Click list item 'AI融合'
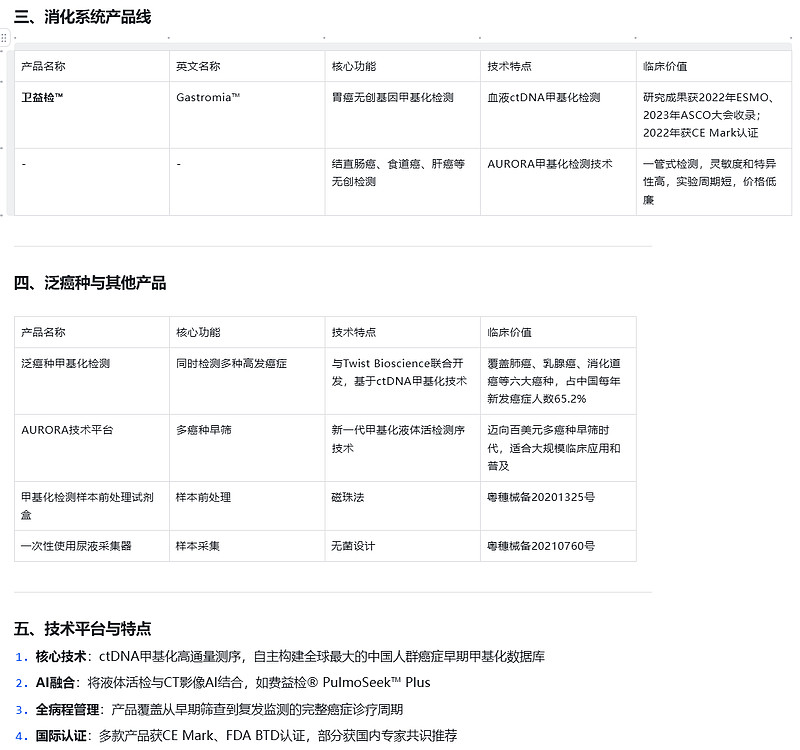This screenshot has width=800, height=750. pyautogui.click(x=223, y=683)
